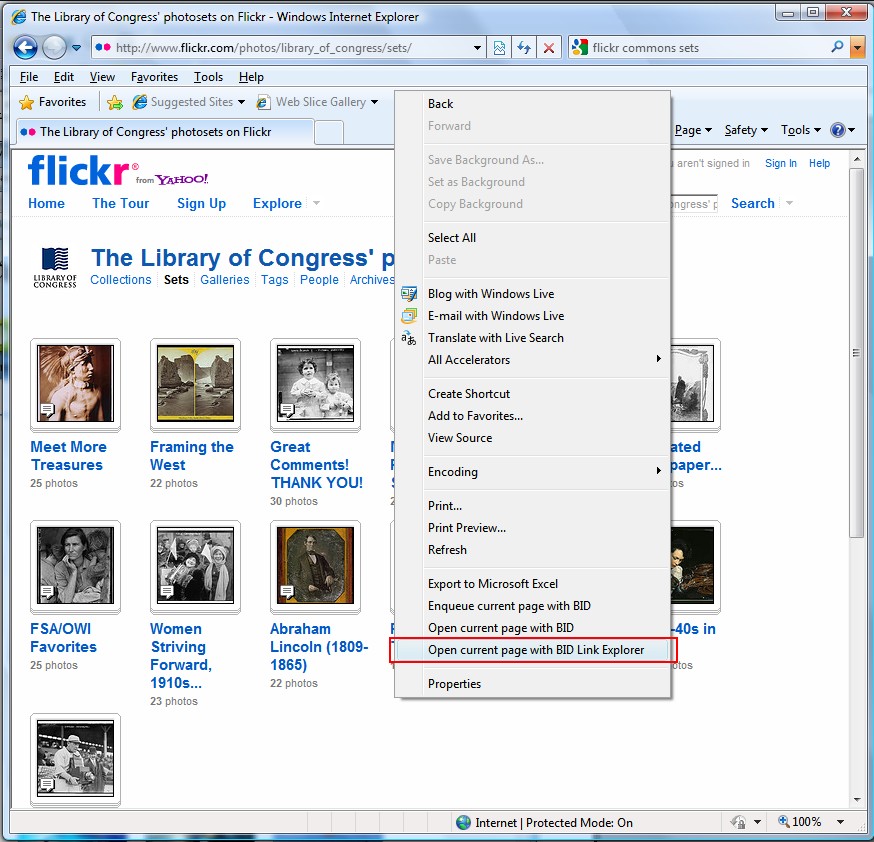
Task: Click the Refresh icon in address bar
Action: (524, 48)
